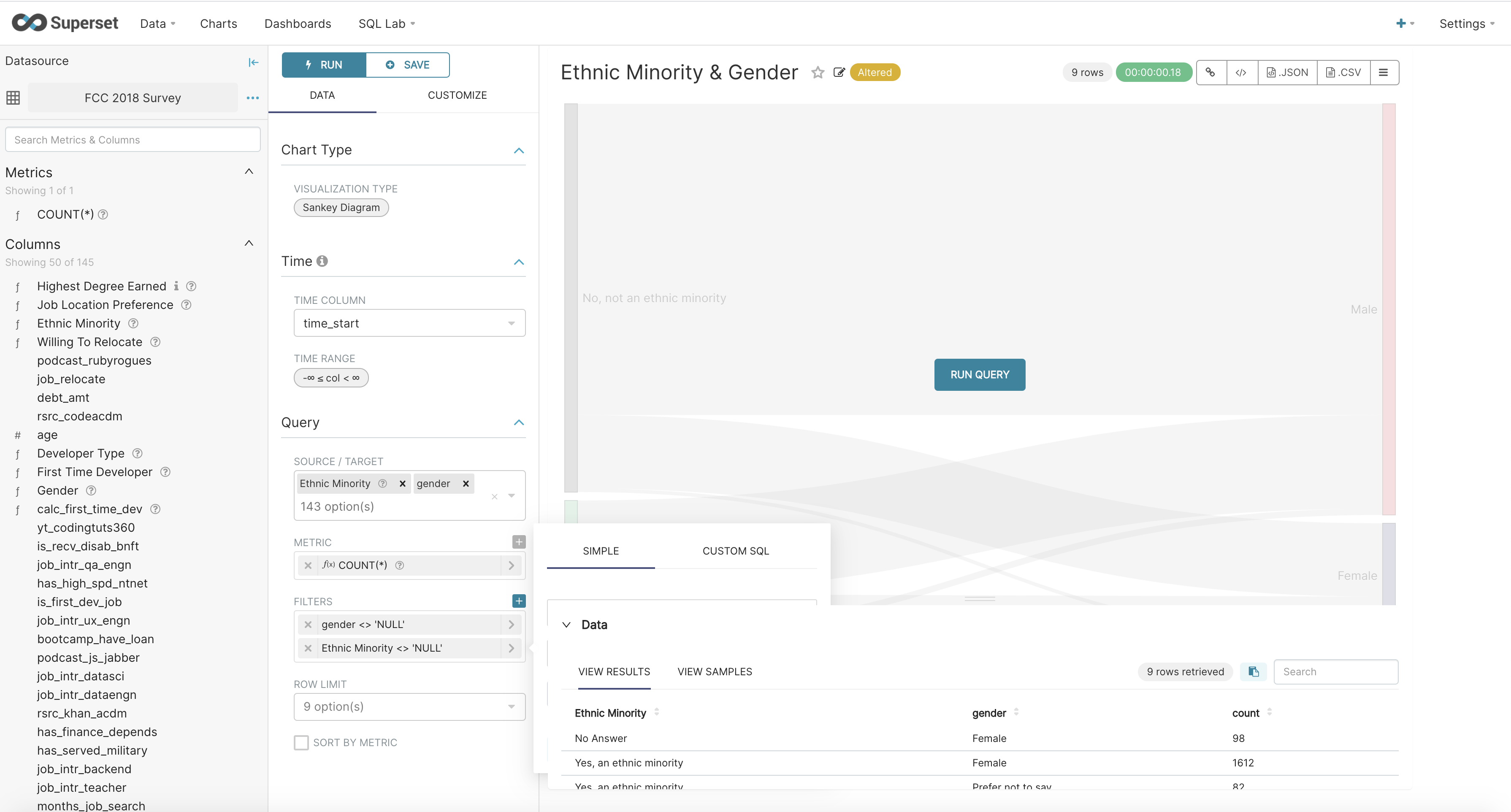Switch to the Custom SQL tab
Viewport: 1511px width, 812px height.
coord(735,551)
